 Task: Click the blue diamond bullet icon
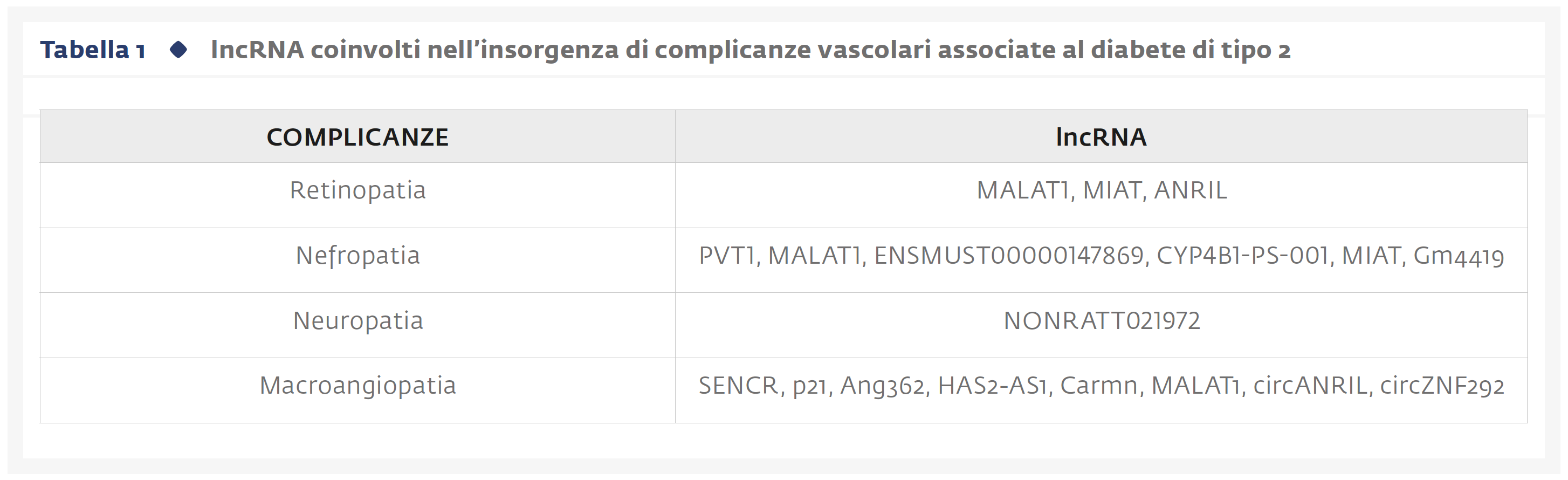point(178,49)
